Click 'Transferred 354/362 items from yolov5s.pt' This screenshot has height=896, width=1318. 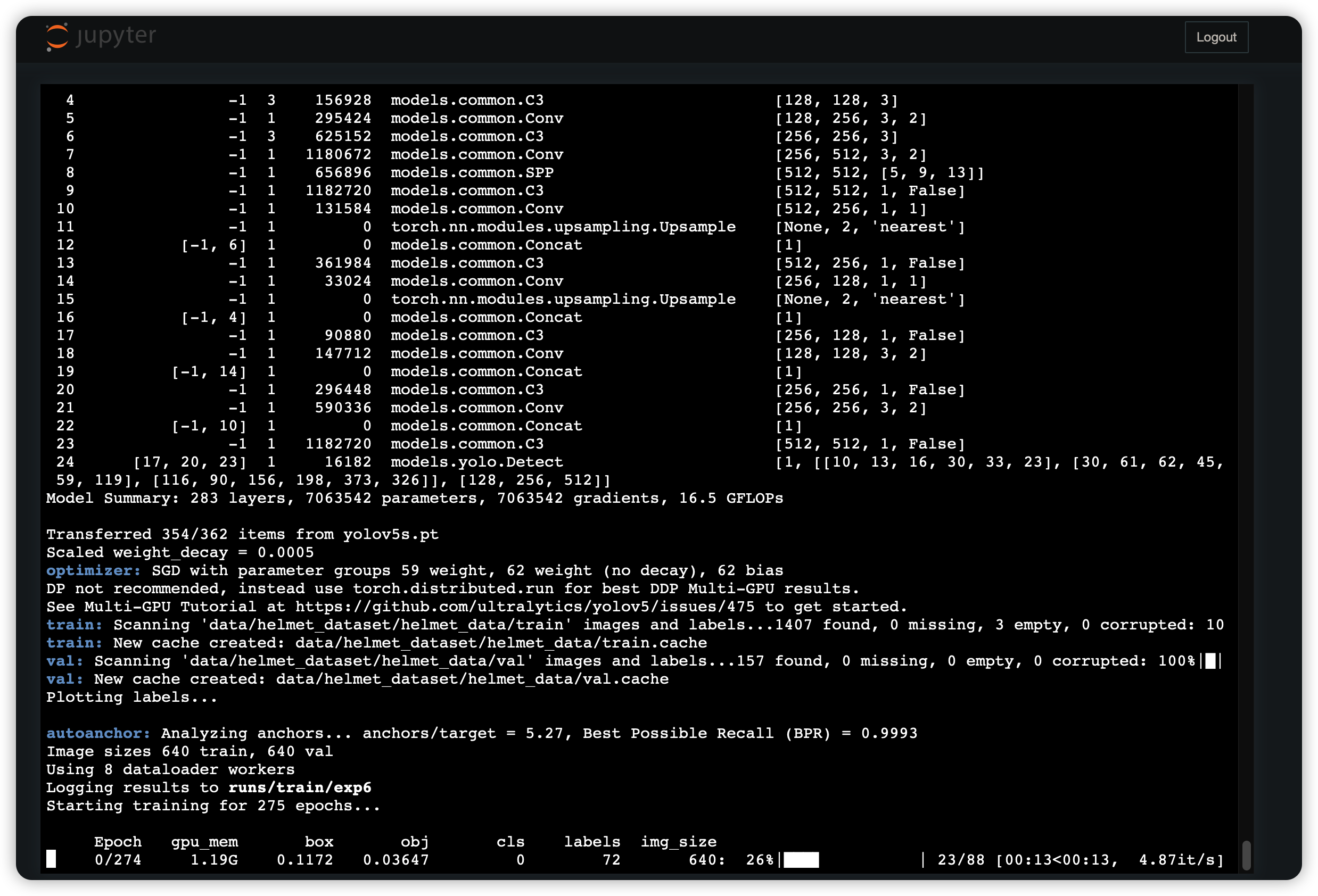tap(243, 534)
